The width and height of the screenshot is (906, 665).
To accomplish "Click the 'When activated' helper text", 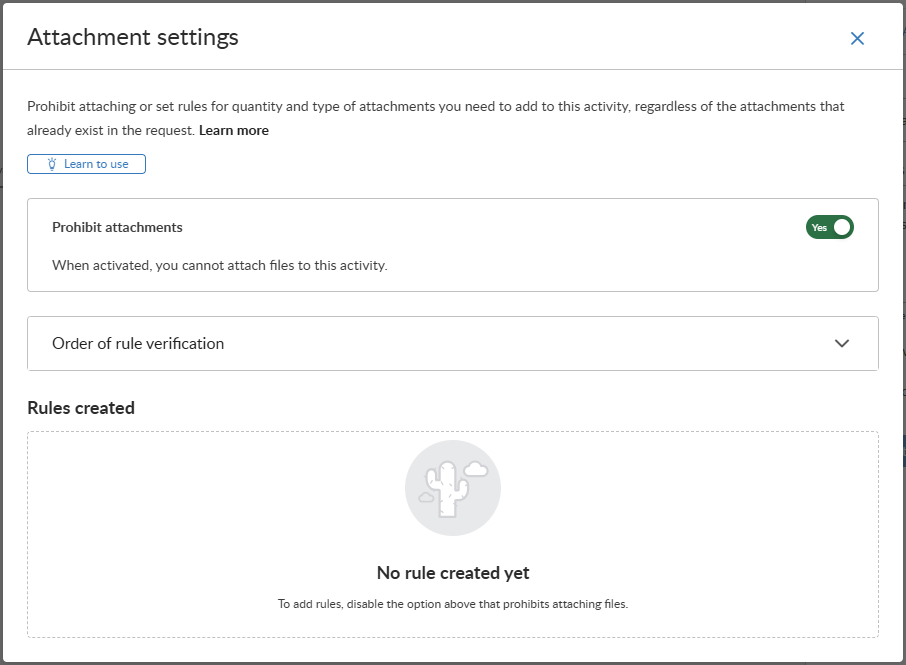I will pyautogui.click(x=219, y=266).
